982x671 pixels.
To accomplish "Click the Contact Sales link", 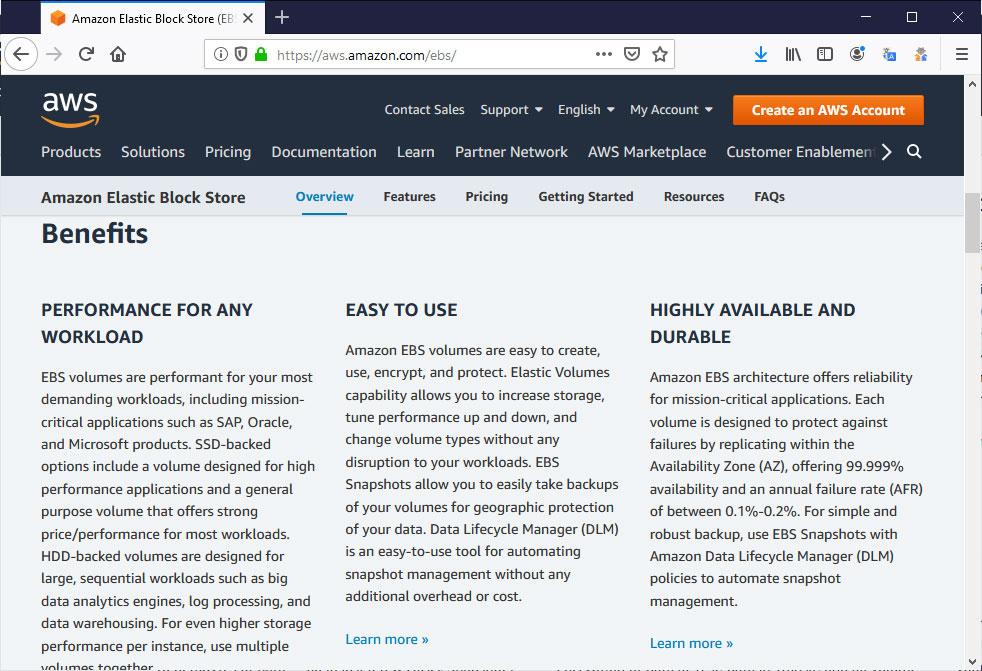I will pos(425,110).
